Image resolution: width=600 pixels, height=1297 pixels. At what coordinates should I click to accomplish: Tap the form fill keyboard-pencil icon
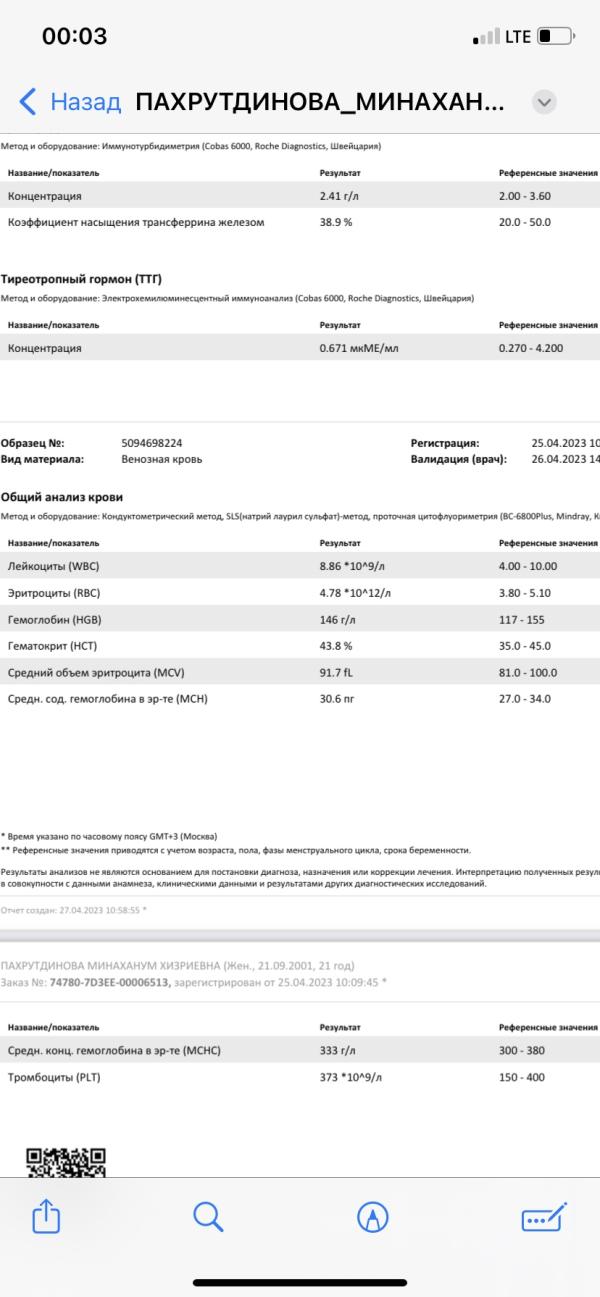tap(544, 1215)
